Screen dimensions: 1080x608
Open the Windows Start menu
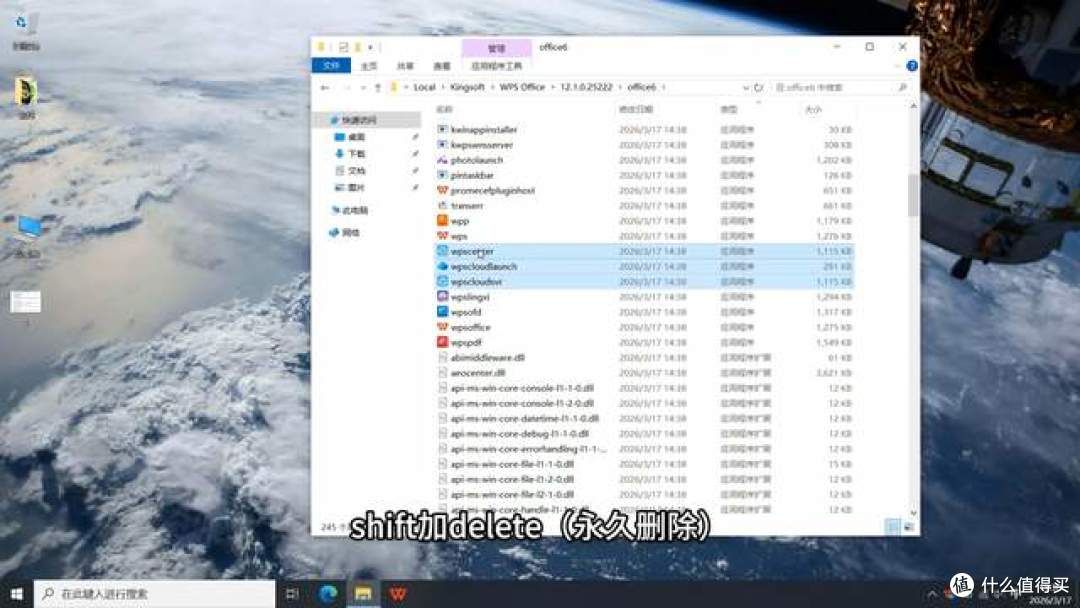(17, 594)
